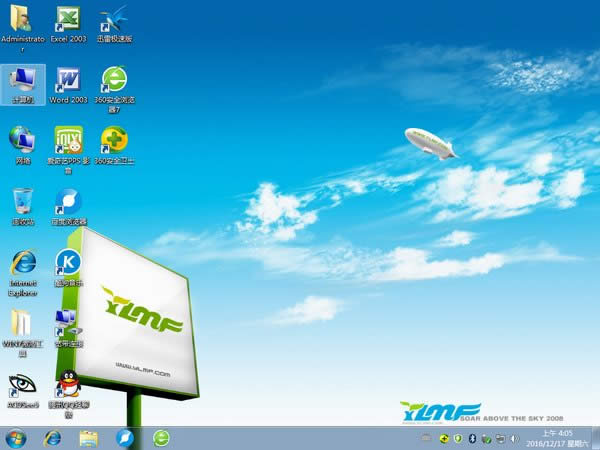Open the Bluetooth tray icon
Screen dimensions: 600x450
click(472, 439)
